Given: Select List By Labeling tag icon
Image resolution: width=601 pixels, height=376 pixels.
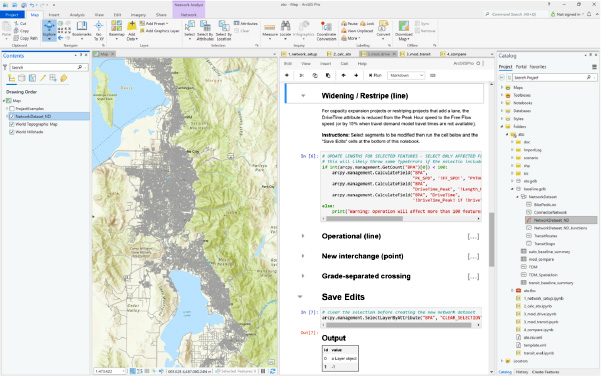Looking at the screenshot, I should (x=64, y=78).
